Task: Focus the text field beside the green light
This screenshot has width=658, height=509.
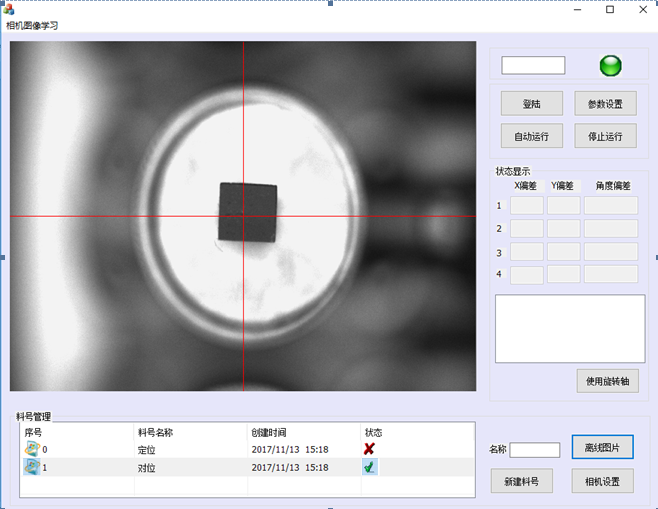Action: click(533, 66)
